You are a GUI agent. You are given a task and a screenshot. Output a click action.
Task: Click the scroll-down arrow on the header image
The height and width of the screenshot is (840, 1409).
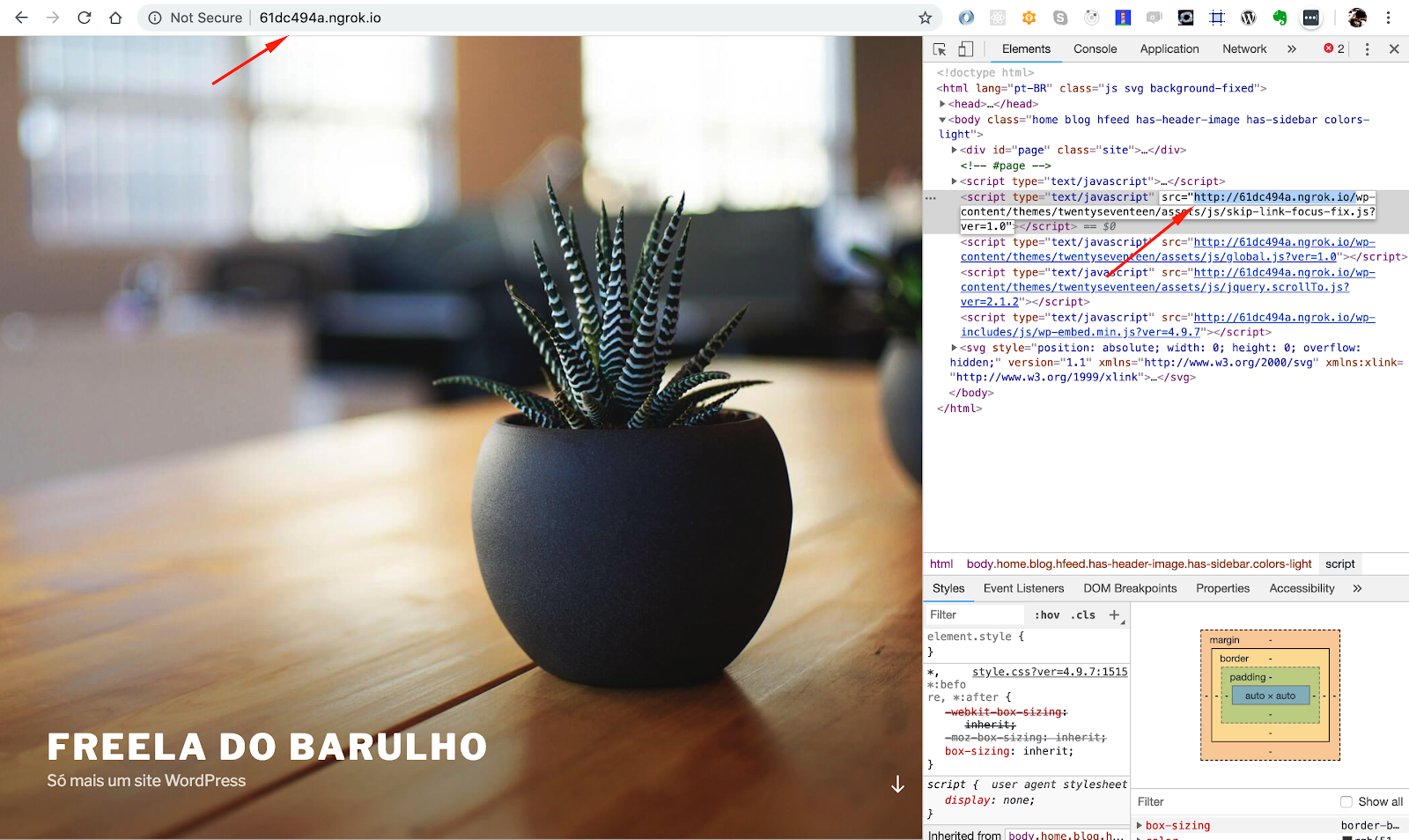point(897,784)
